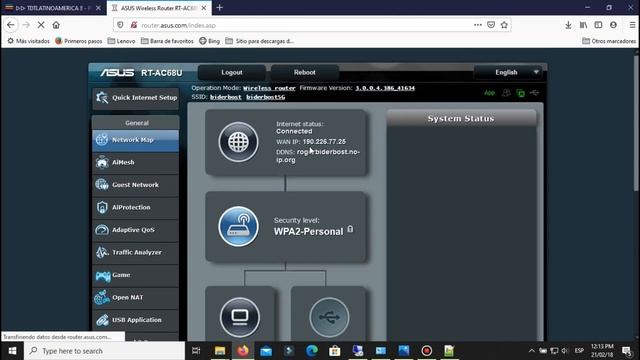
Task: Click the WAN IP address 190.226.77.25
Action: click(324, 142)
